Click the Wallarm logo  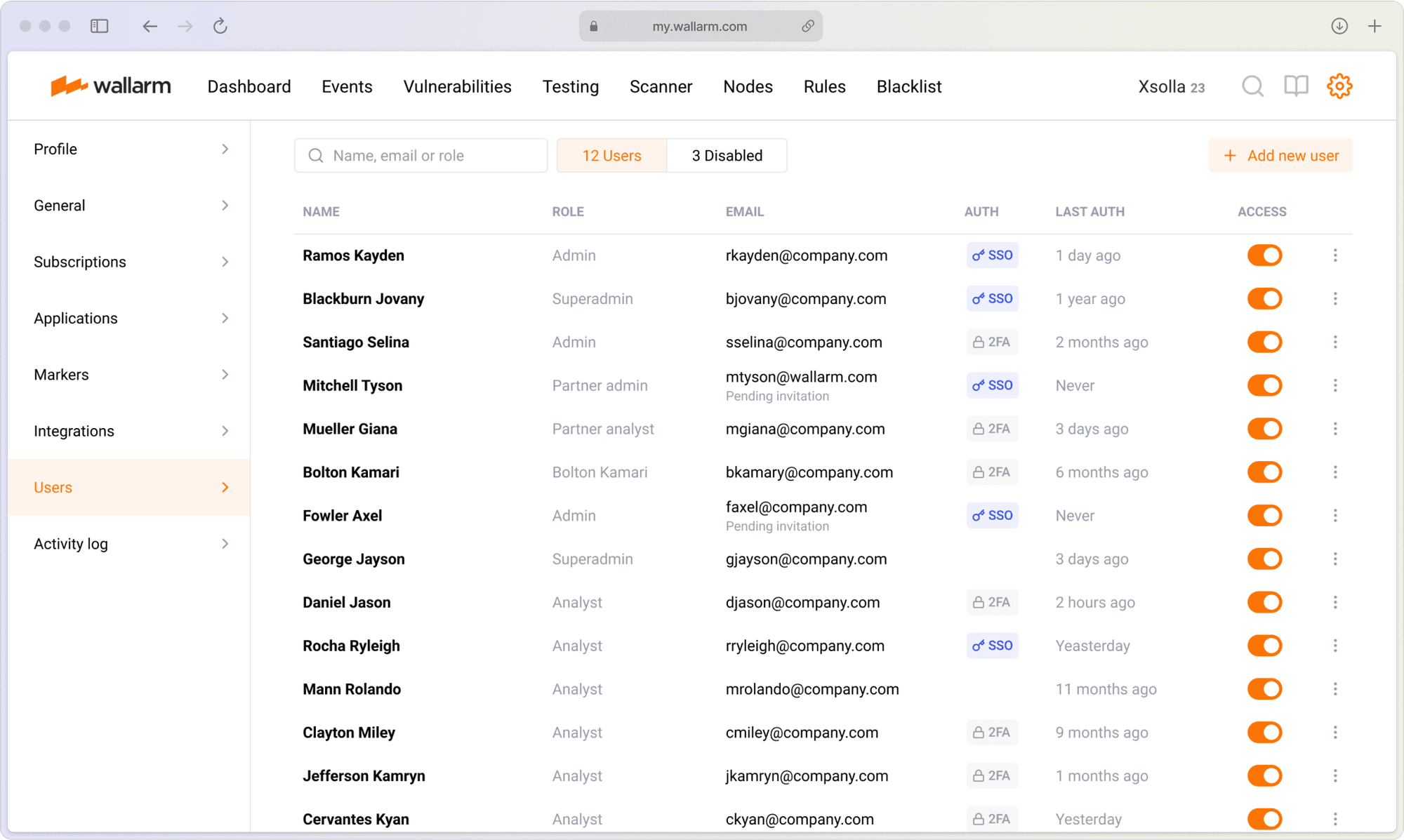point(111,86)
